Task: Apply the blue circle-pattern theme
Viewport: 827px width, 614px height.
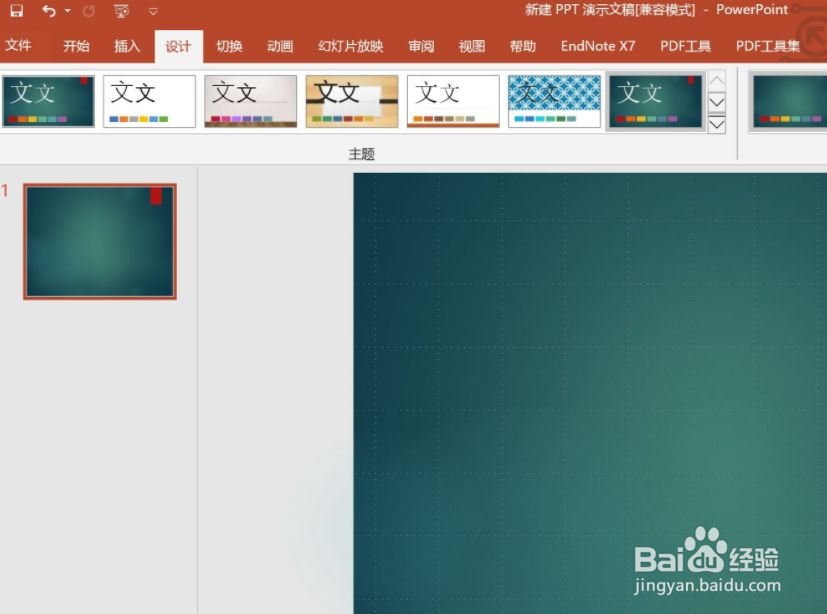Action: pos(554,101)
